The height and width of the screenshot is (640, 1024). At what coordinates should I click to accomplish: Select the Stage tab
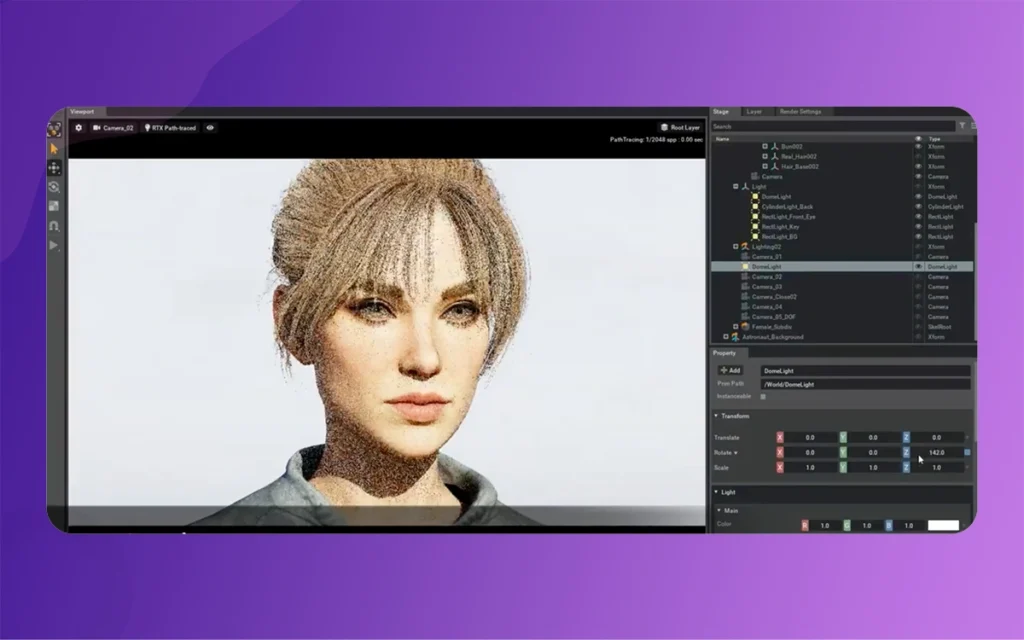pos(721,112)
